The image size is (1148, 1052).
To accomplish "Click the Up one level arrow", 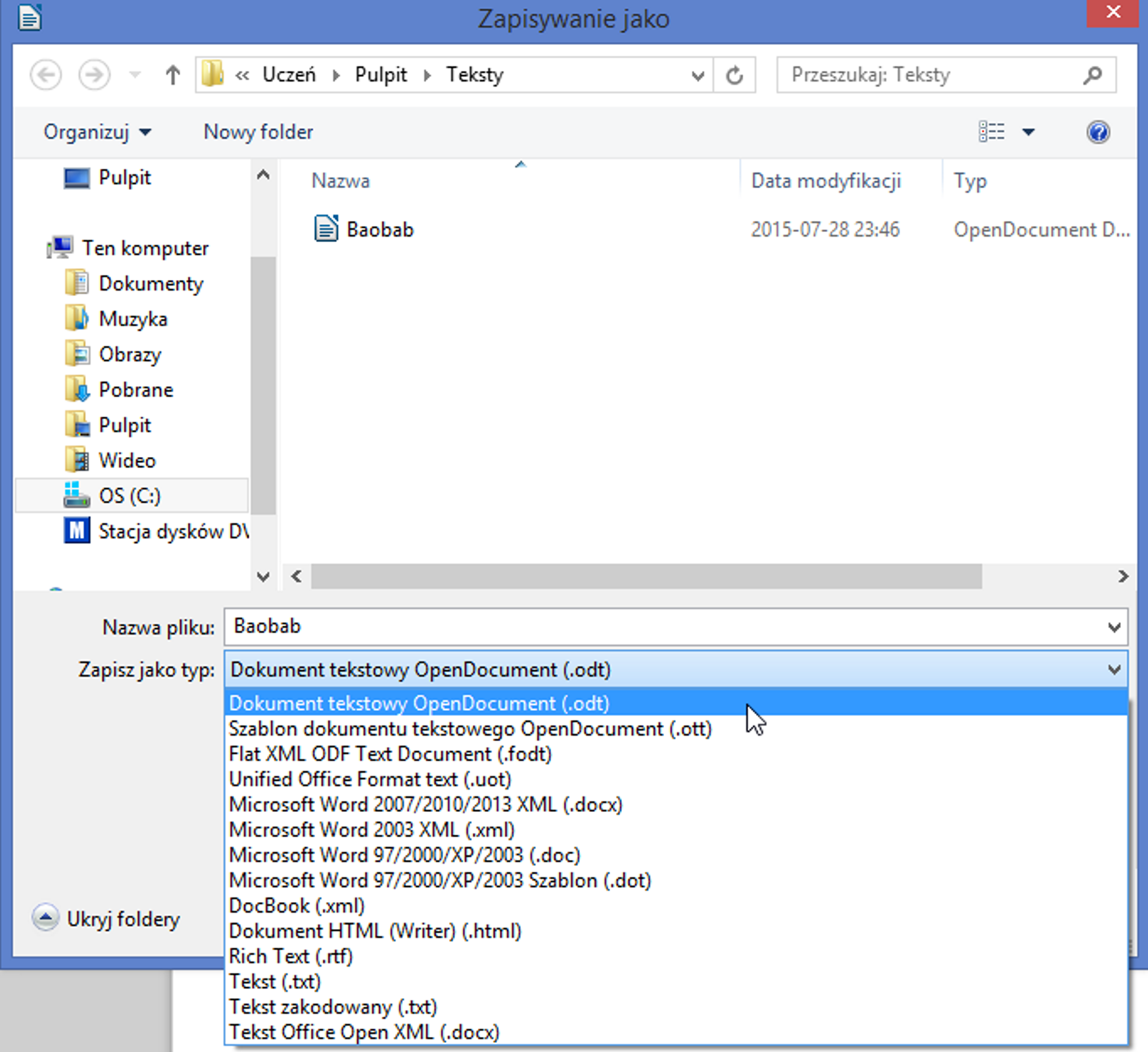I will (x=172, y=75).
